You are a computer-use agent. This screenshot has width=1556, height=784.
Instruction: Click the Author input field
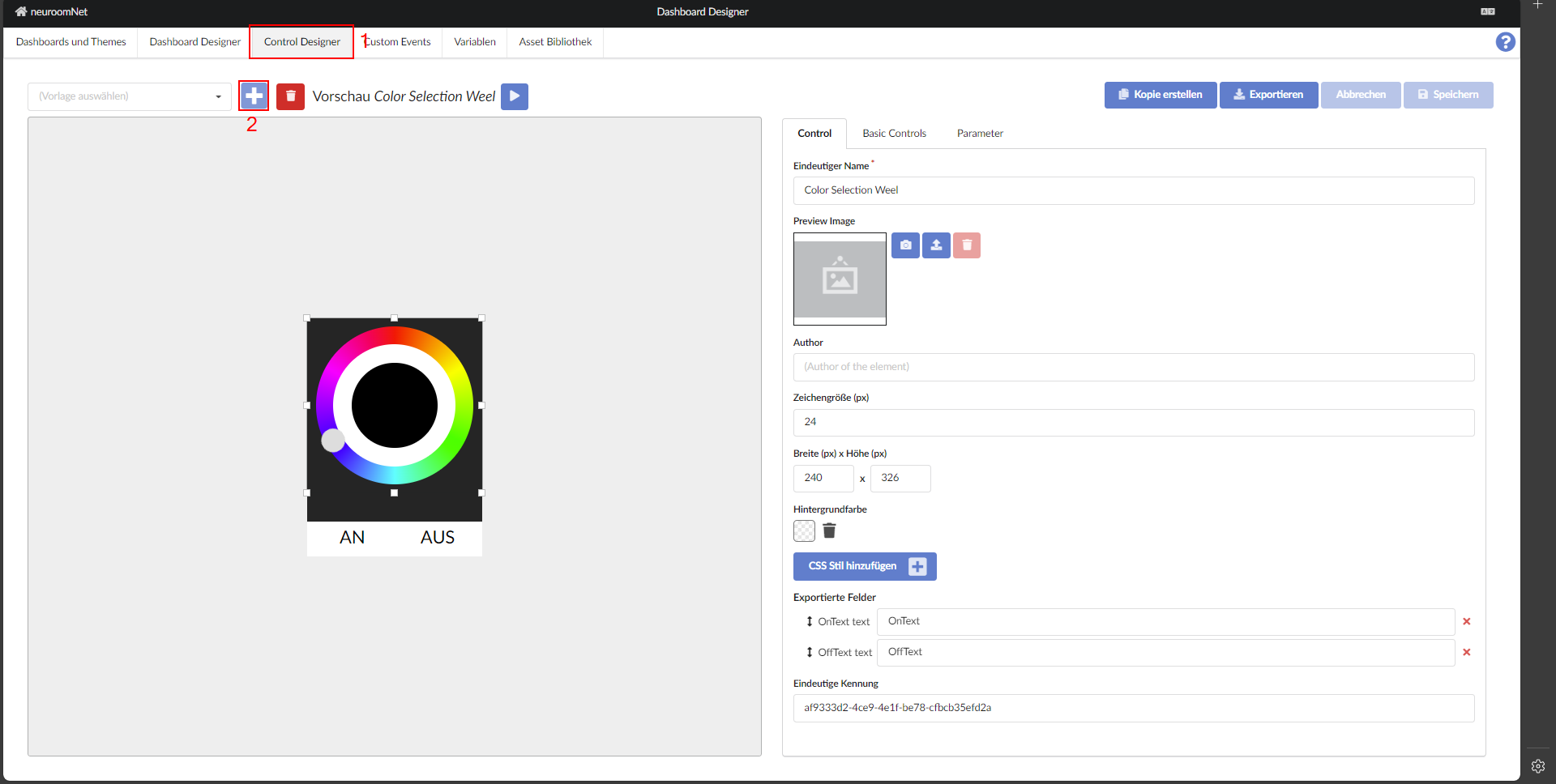tap(1133, 367)
